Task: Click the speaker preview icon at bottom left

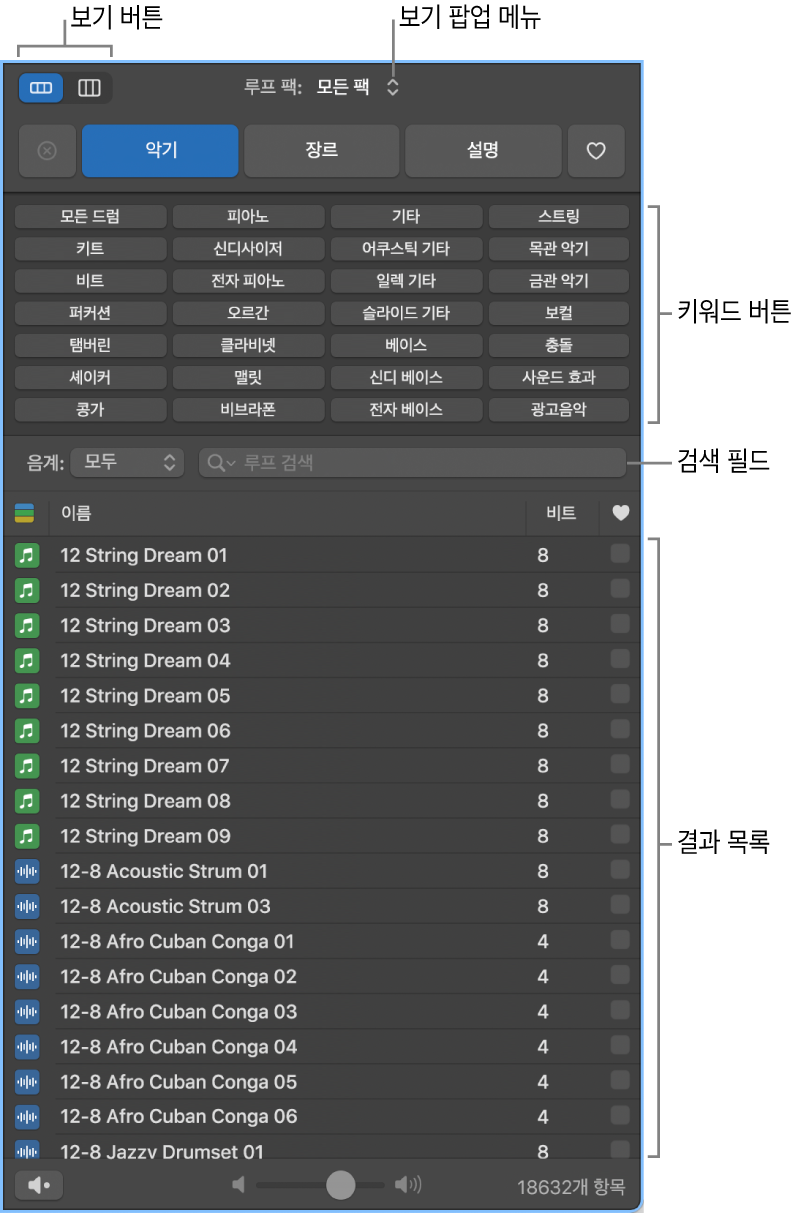Action: [x=39, y=1185]
